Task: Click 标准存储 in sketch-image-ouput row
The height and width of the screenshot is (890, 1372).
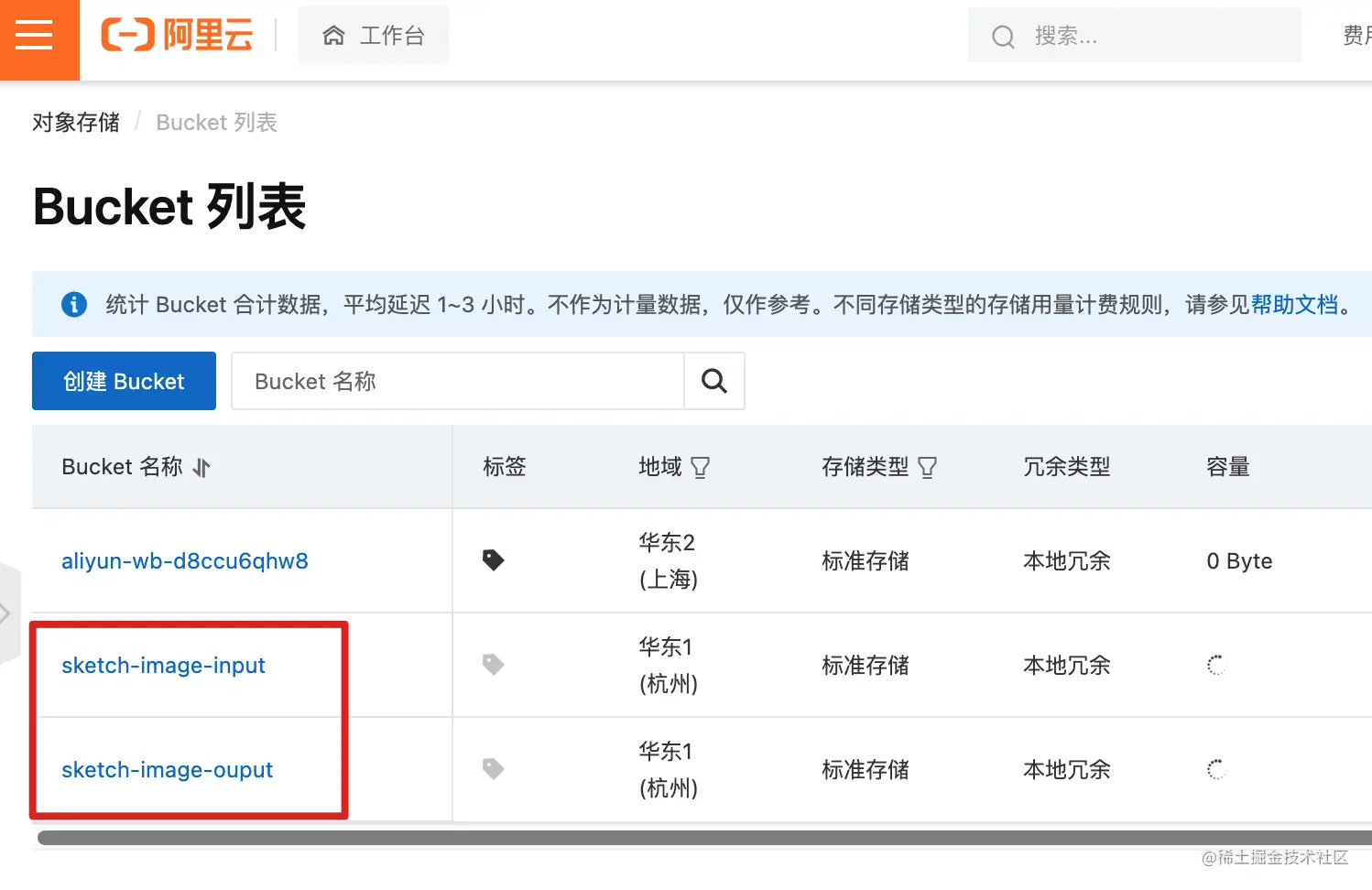Action: [866, 770]
